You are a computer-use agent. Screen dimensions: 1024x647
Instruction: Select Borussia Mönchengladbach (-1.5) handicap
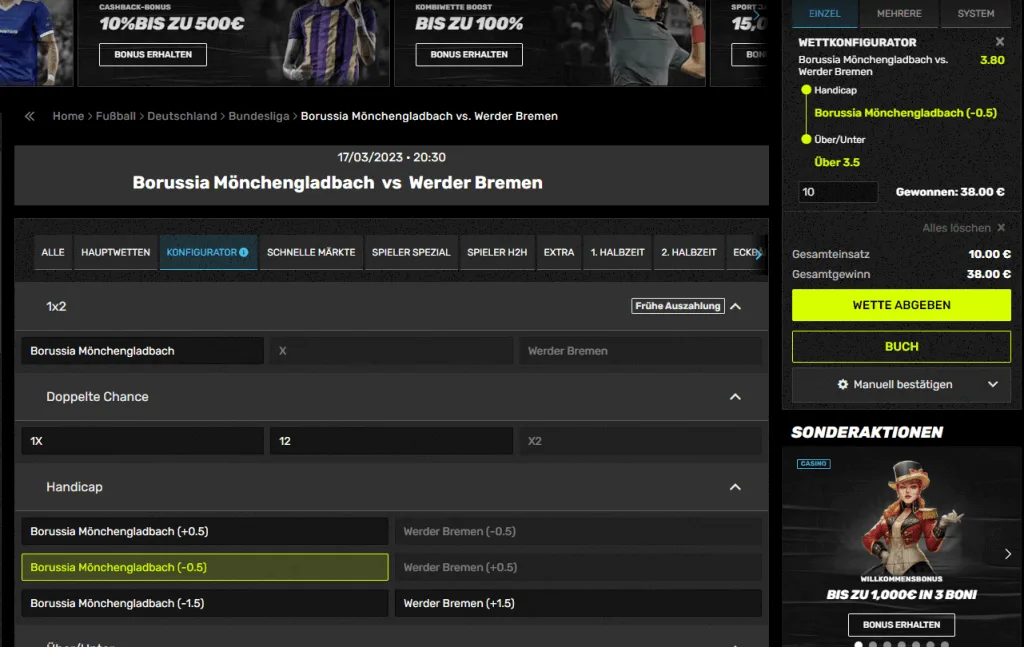click(x=205, y=603)
